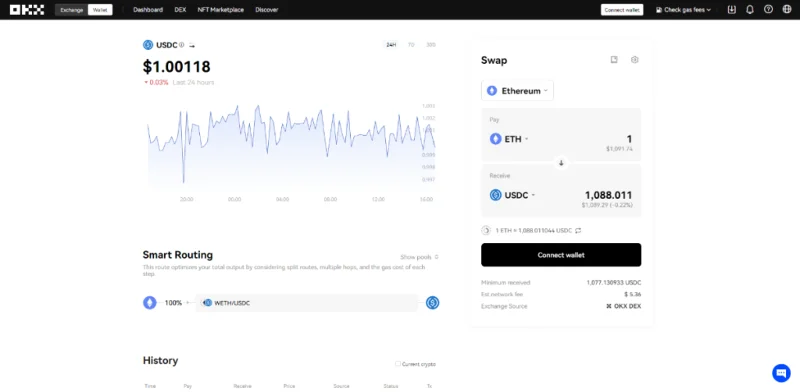
Task: Click the Status column header in History
Action: pos(391,386)
